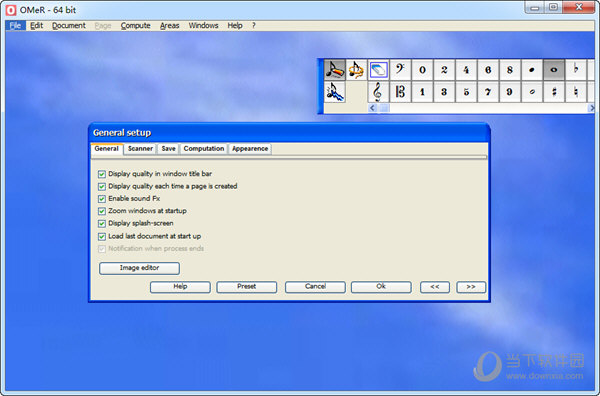Pick time digit 2 in palette
This screenshot has width=600, height=396.
tap(444, 70)
